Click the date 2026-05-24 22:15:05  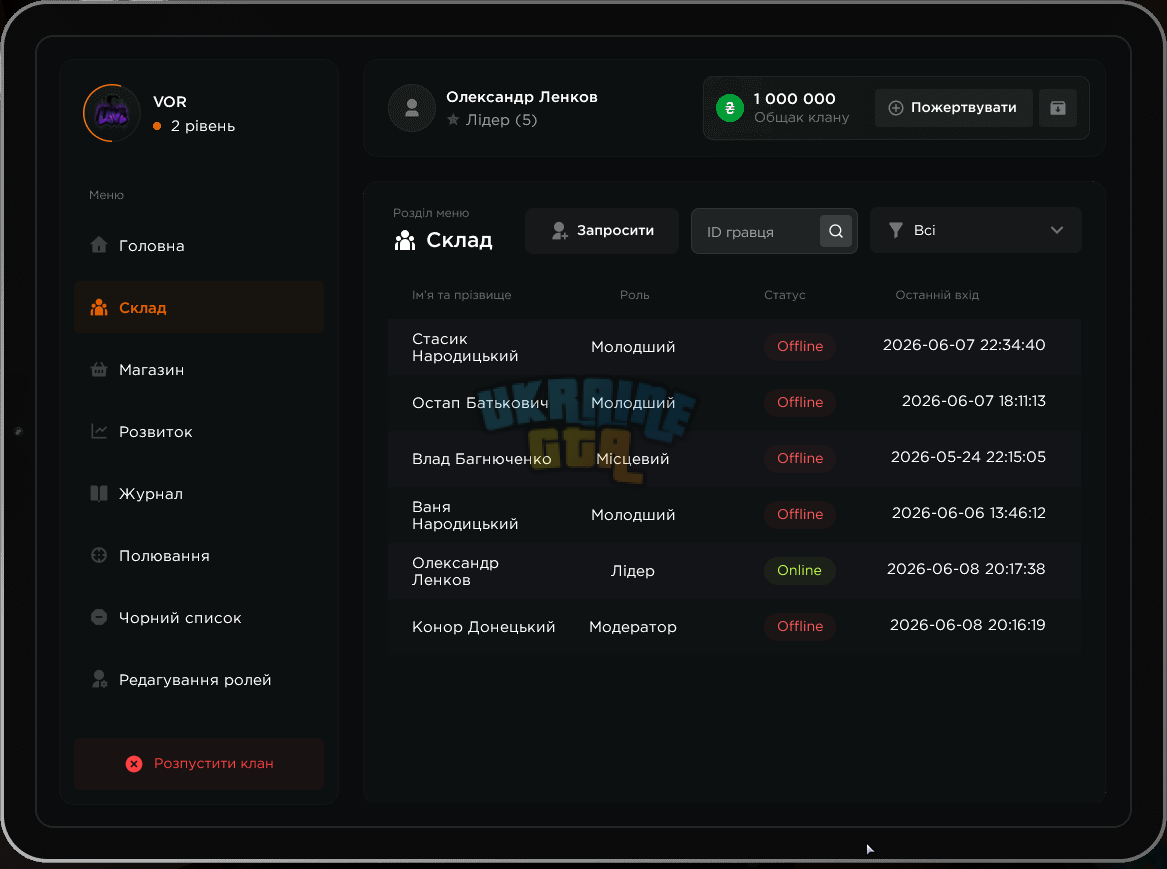pos(968,457)
